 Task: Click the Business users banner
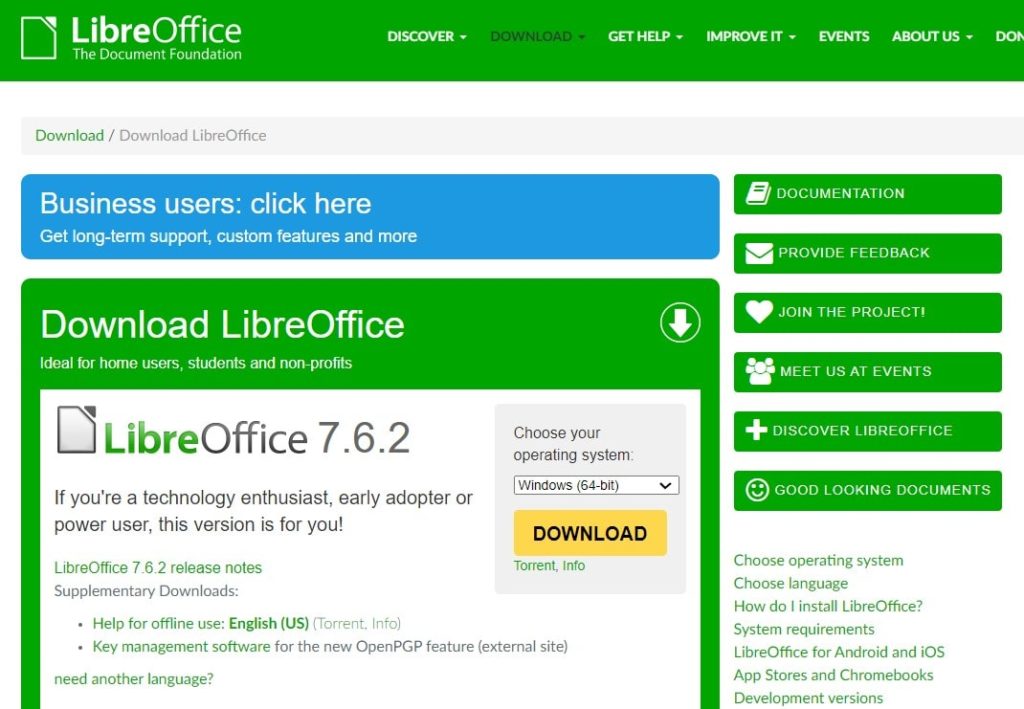point(370,217)
